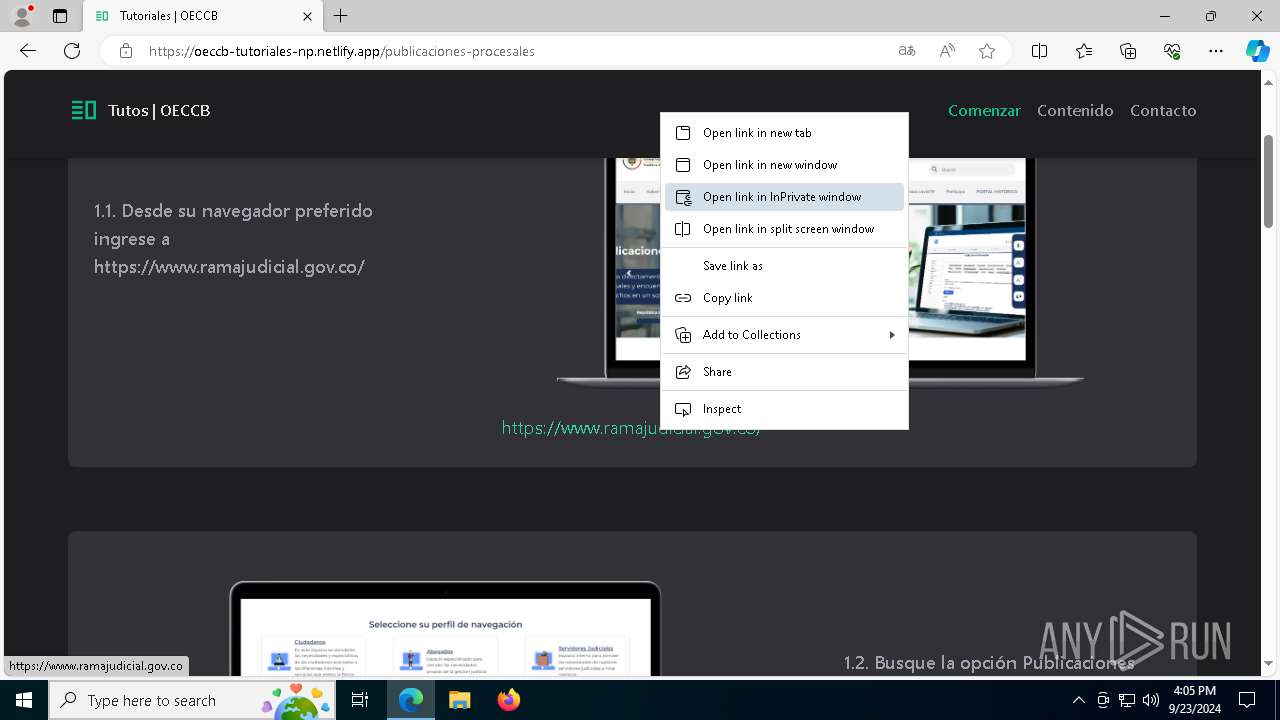The width and height of the screenshot is (1280, 720).
Task: Open Browser essentials icon
Action: (1172, 51)
